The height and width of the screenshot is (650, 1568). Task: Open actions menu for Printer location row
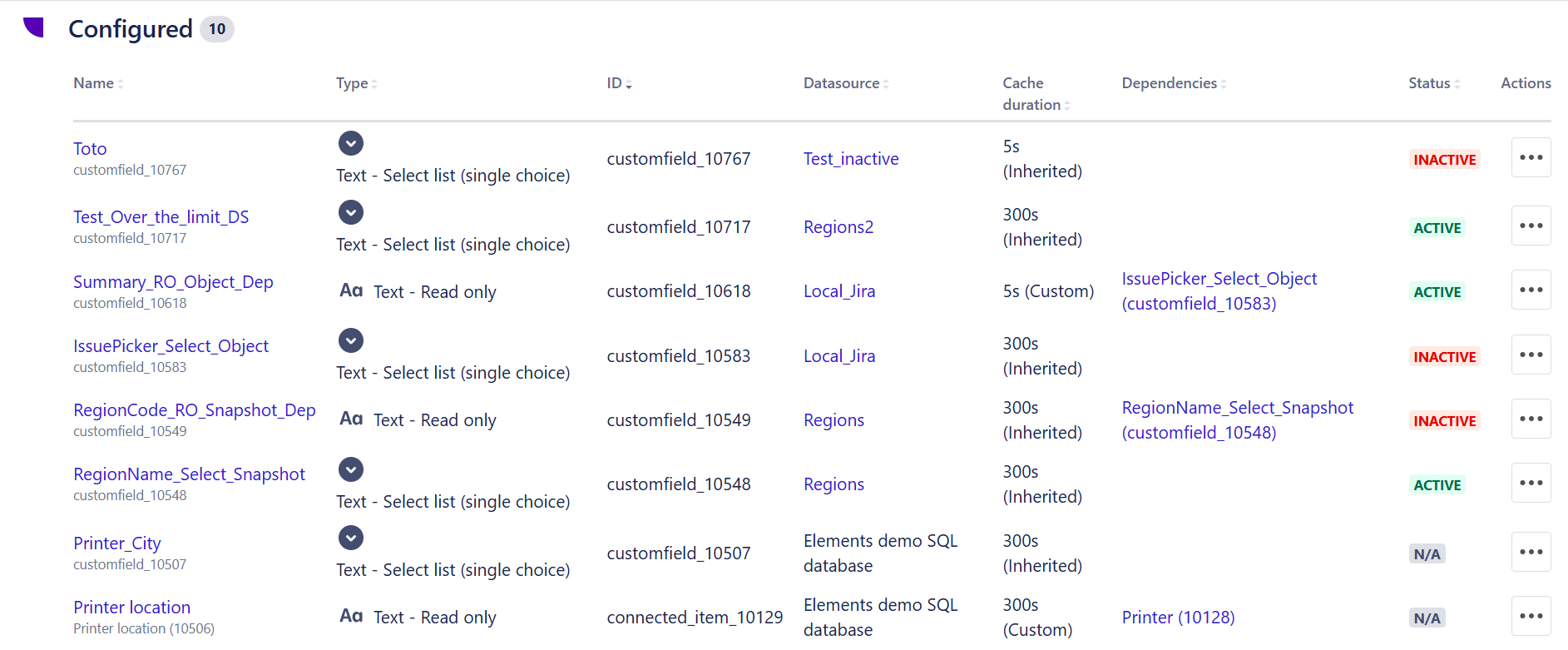point(1531,616)
